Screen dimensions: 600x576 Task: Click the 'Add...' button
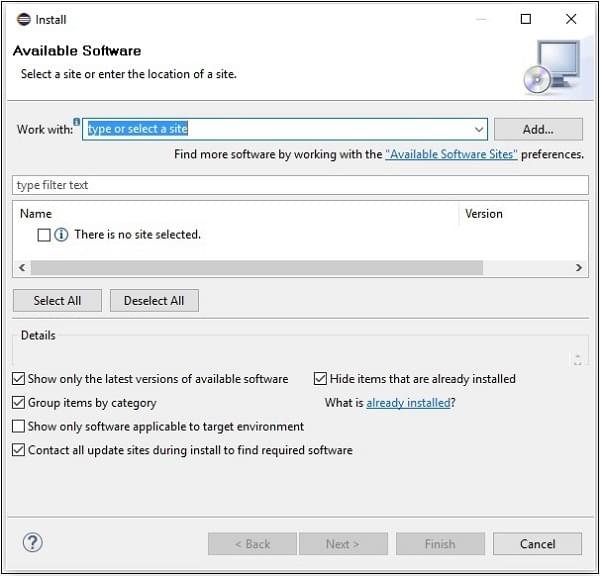[538, 129]
